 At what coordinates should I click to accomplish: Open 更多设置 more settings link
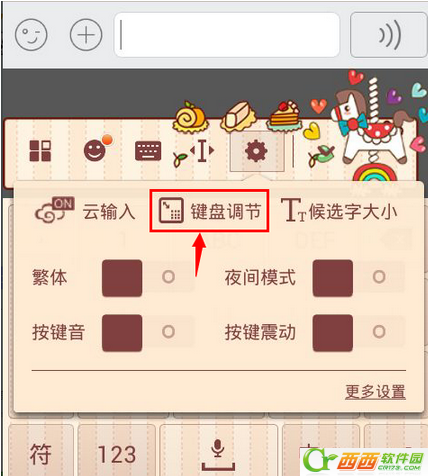pyautogui.click(x=375, y=392)
